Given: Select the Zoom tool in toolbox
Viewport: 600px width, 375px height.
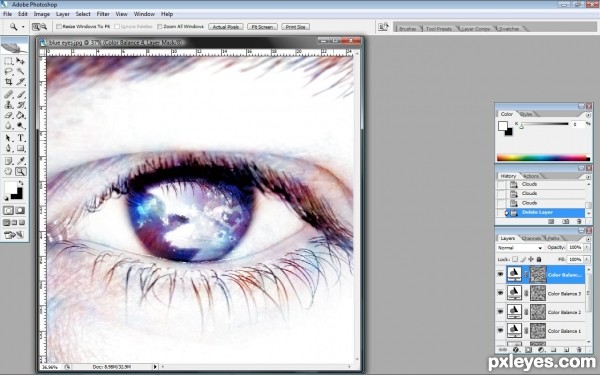Looking at the screenshot, I should tap(20, 171).
